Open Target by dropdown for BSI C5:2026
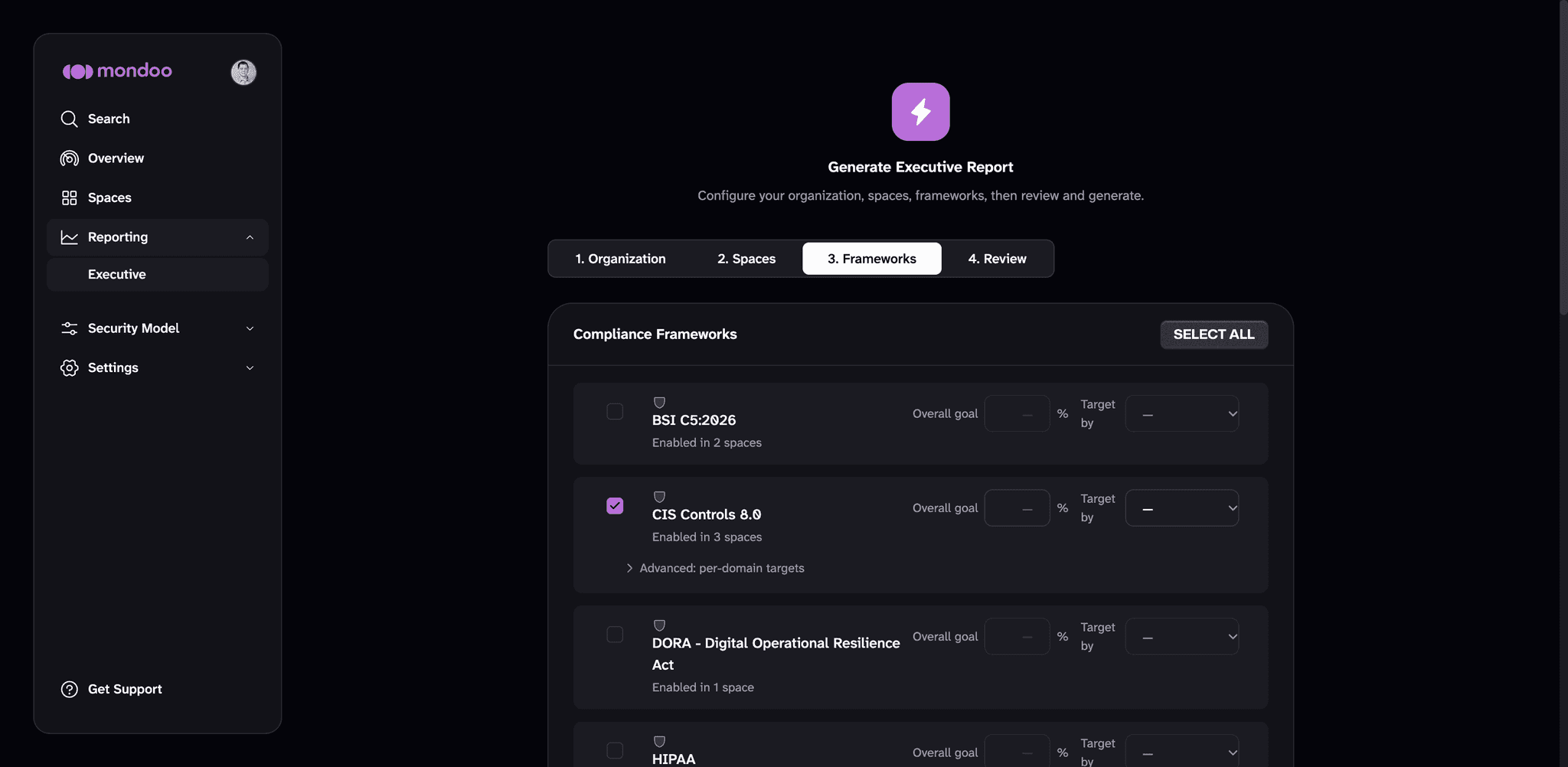Screen dimensions: 1568x767 1182,413
